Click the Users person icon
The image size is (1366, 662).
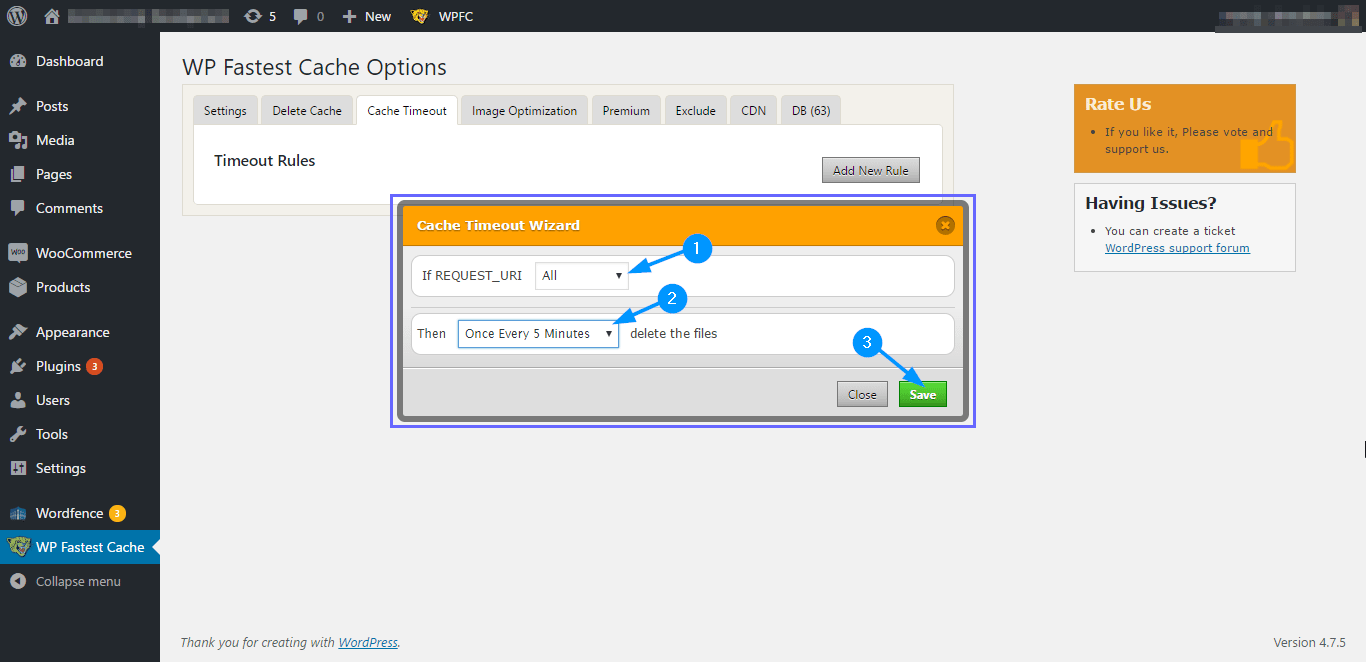click(18, 400)
